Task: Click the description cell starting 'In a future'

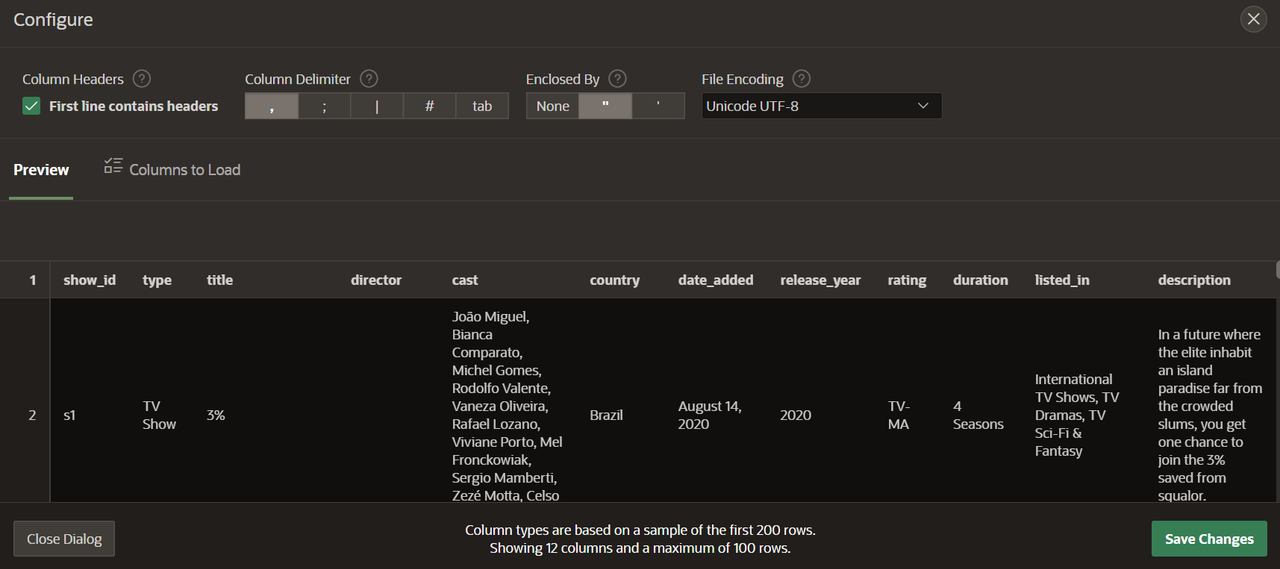Action: tap(1210, 415)
